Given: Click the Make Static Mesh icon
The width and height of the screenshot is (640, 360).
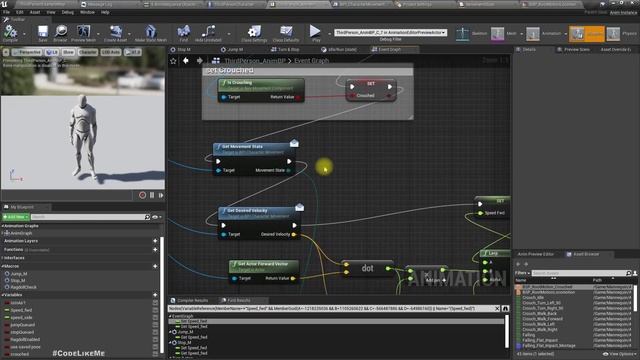Looking at the screenshot, I should point(151,31).
